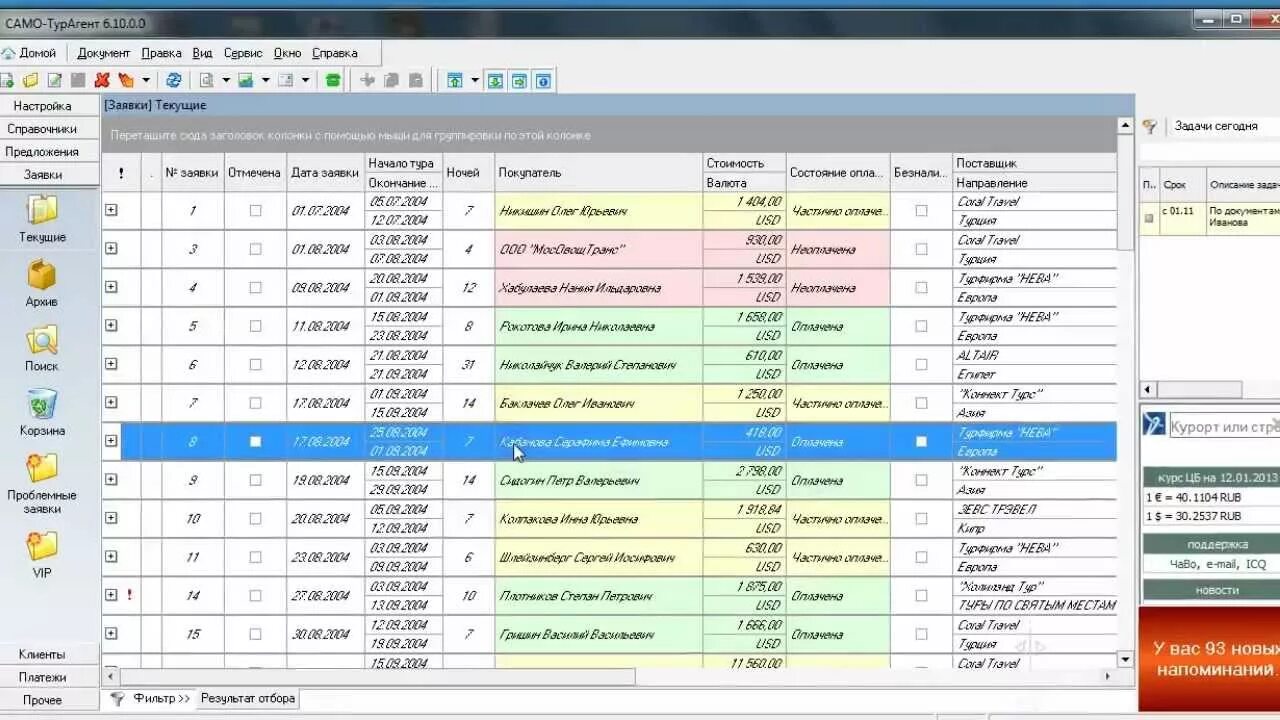The height and width of the screenshot is (720, 1280).
Task: Open Текущие folder in sidebar
Action: point(42,219)
